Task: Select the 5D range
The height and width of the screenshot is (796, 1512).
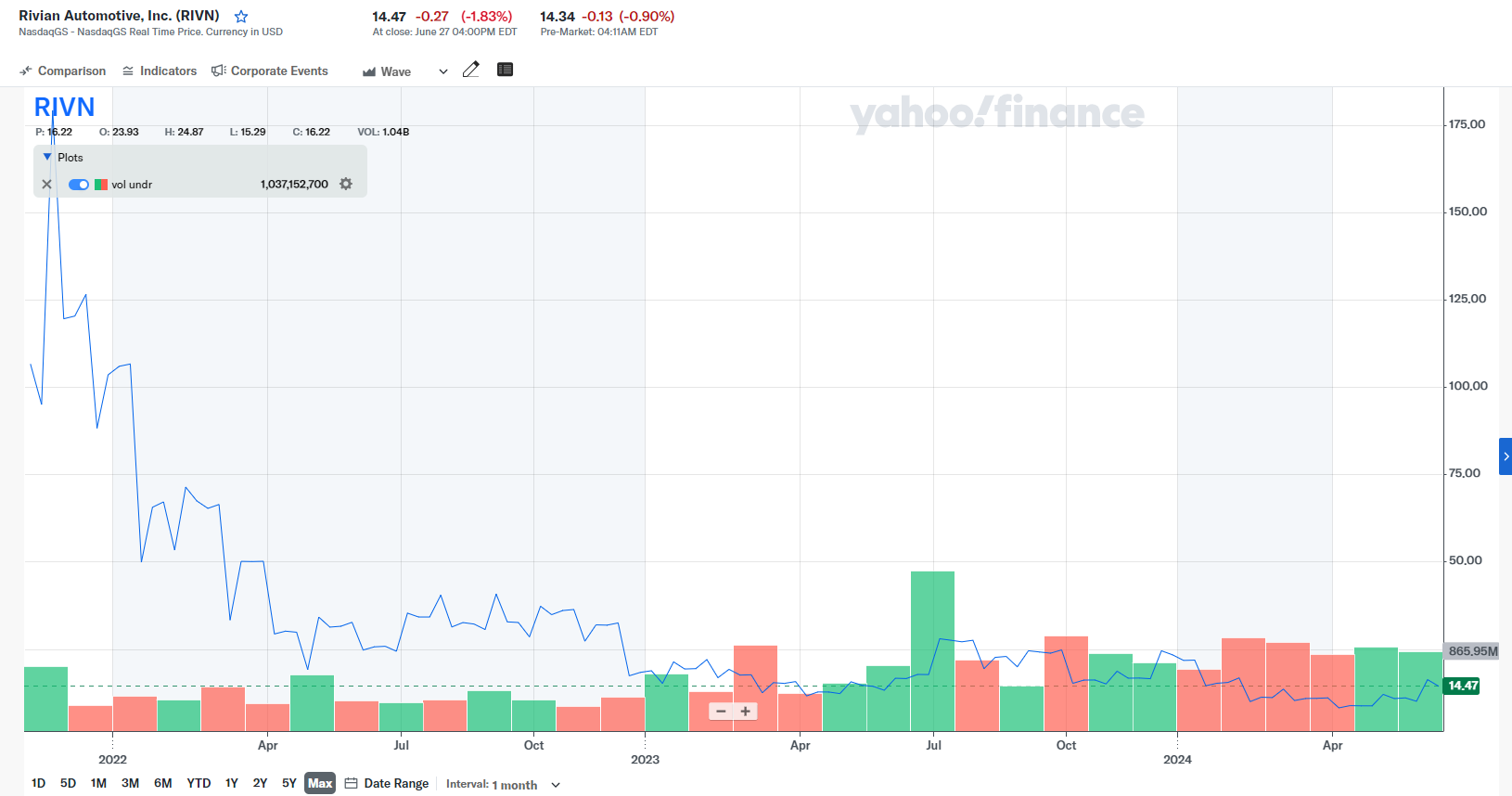Action: [68, 783]
